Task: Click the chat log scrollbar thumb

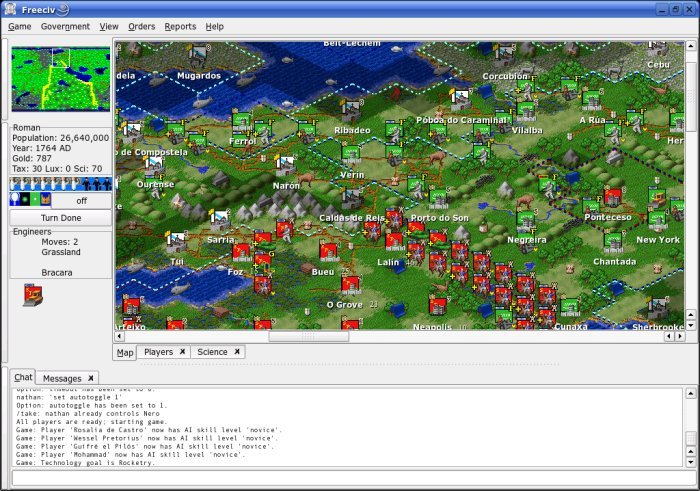Action: click(x=691, y=438)
